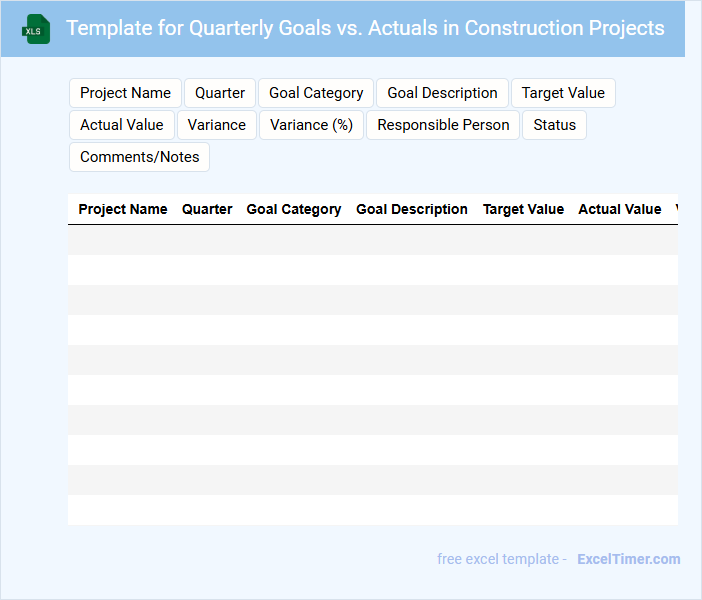Select the Variance tag button

217,125
